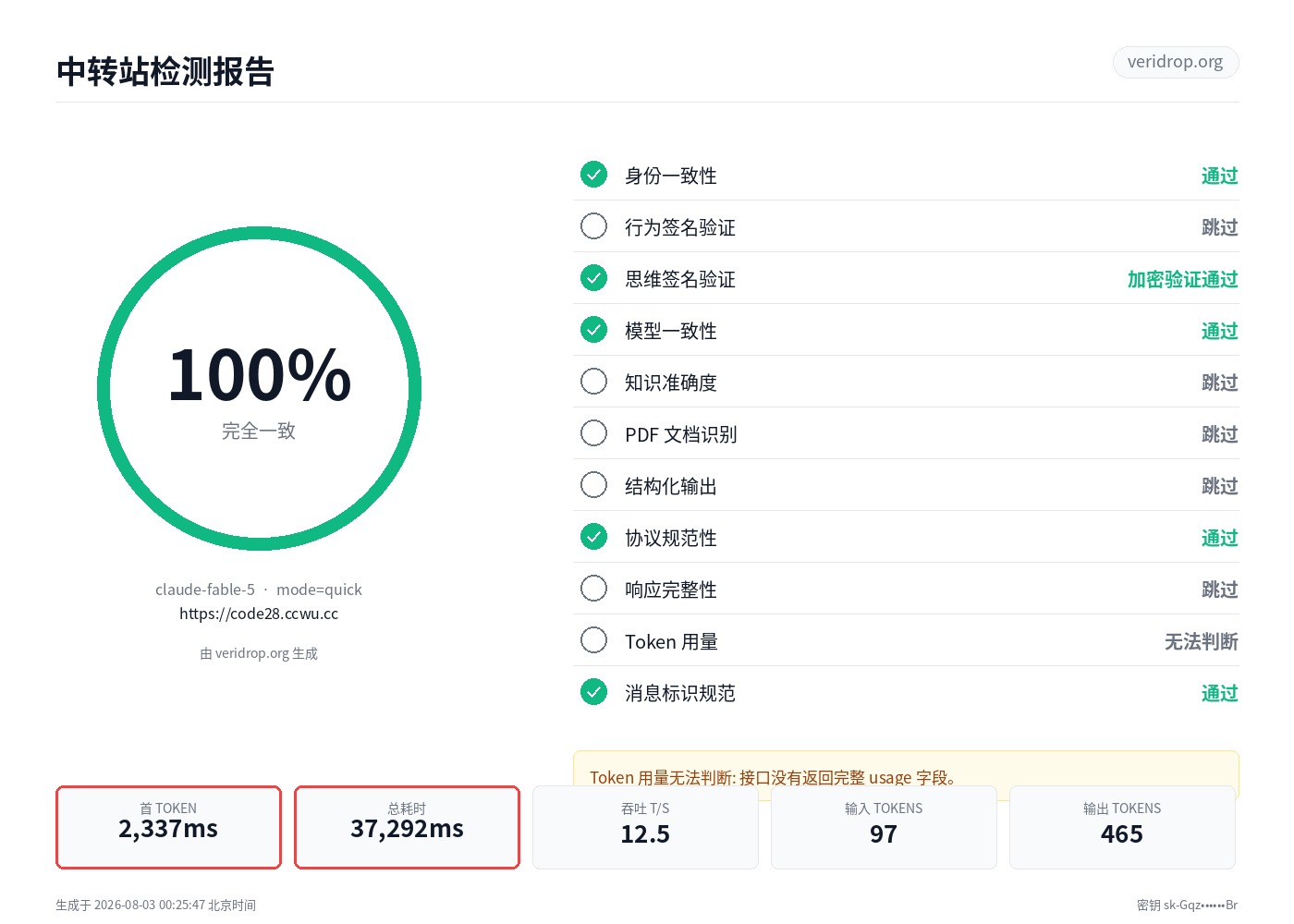
Task: Click the empty circle beside Token 用量
Action: (593, 640)
